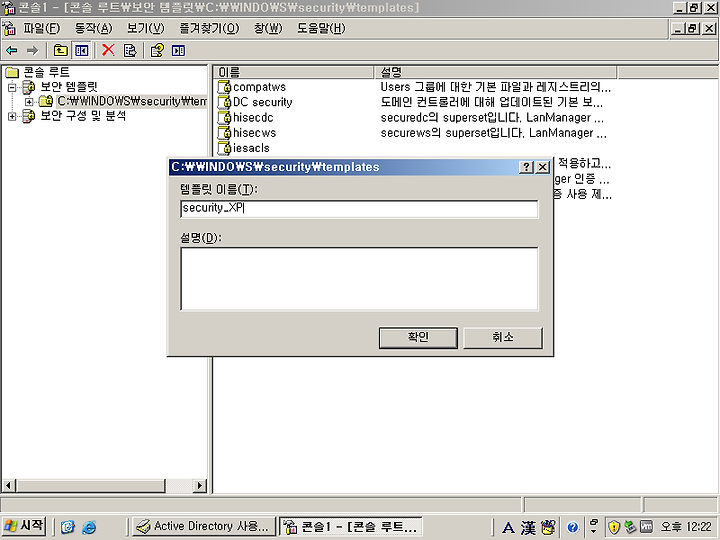Click the 템플릿 이름 input field
720x540 pixels.
(x=359, y=208)
